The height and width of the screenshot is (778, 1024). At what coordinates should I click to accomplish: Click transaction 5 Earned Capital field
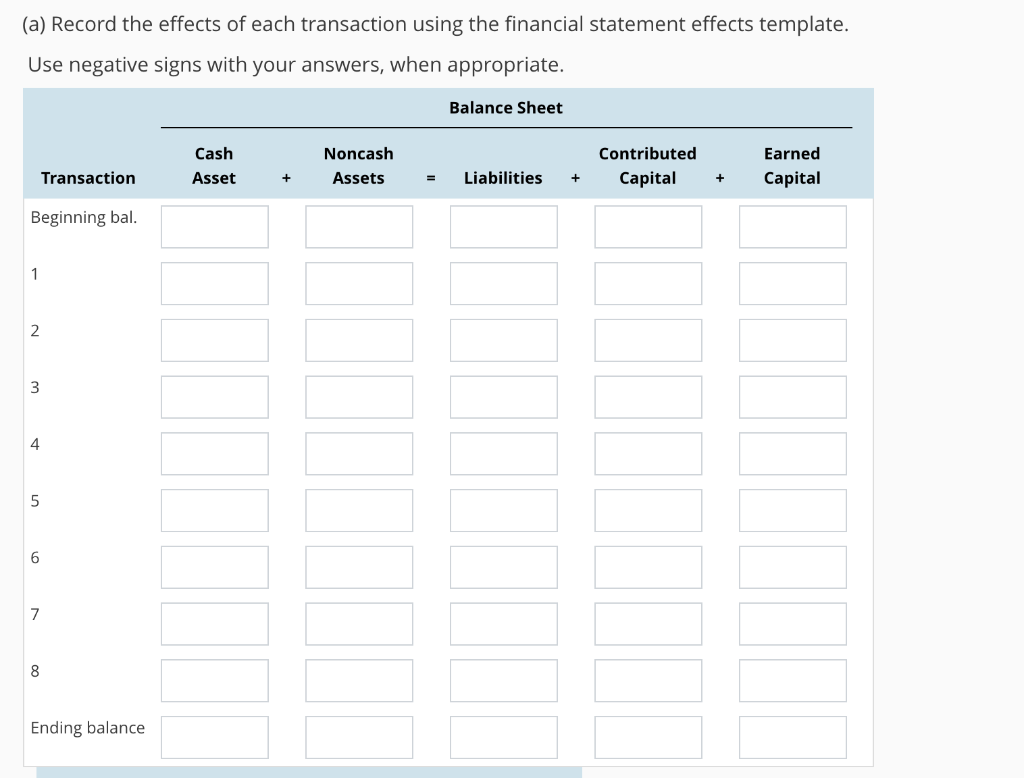pyautogui.click(x=792, y=510)
